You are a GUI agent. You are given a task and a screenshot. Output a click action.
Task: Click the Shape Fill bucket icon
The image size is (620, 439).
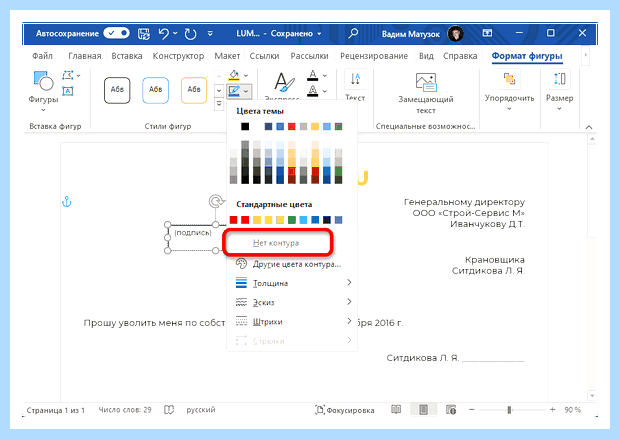[x=234, y=75]
